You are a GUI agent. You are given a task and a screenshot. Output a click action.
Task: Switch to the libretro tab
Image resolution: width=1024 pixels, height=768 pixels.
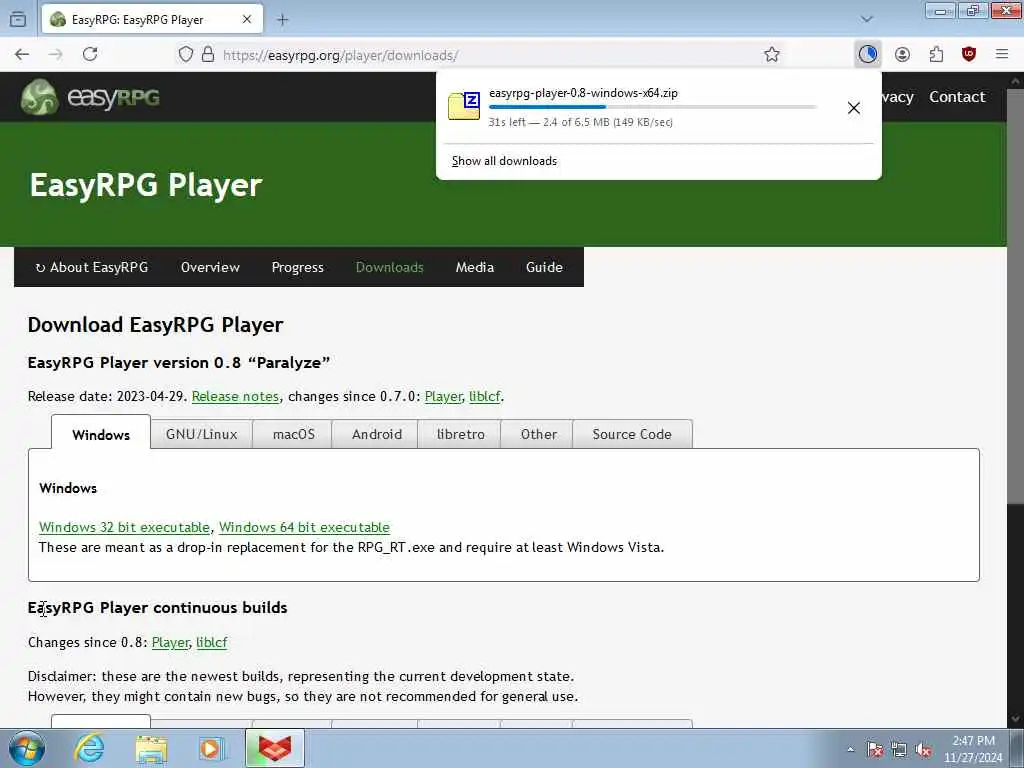click(460, 434)
